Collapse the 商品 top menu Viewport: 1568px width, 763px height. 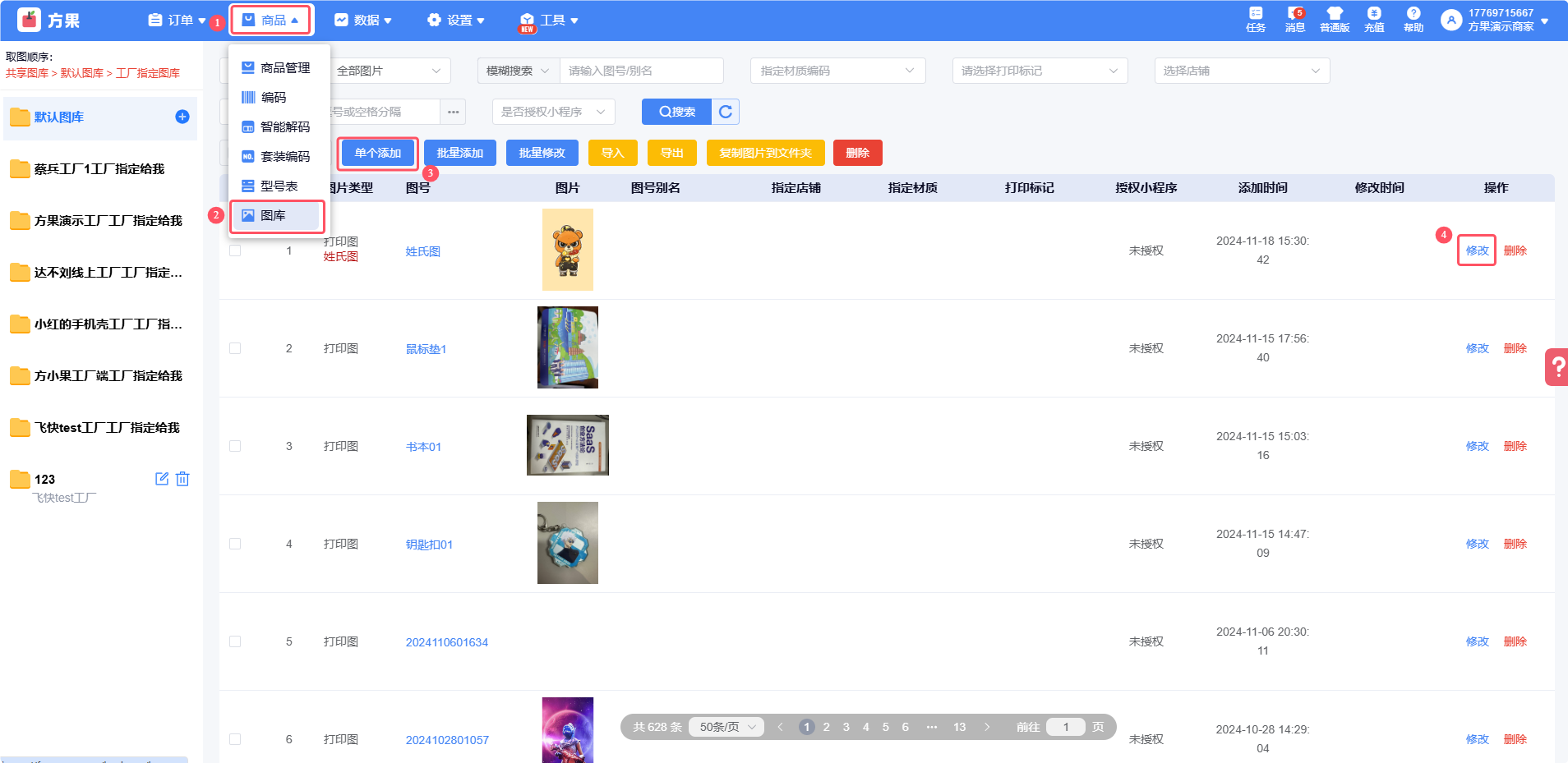click(270, 20)
